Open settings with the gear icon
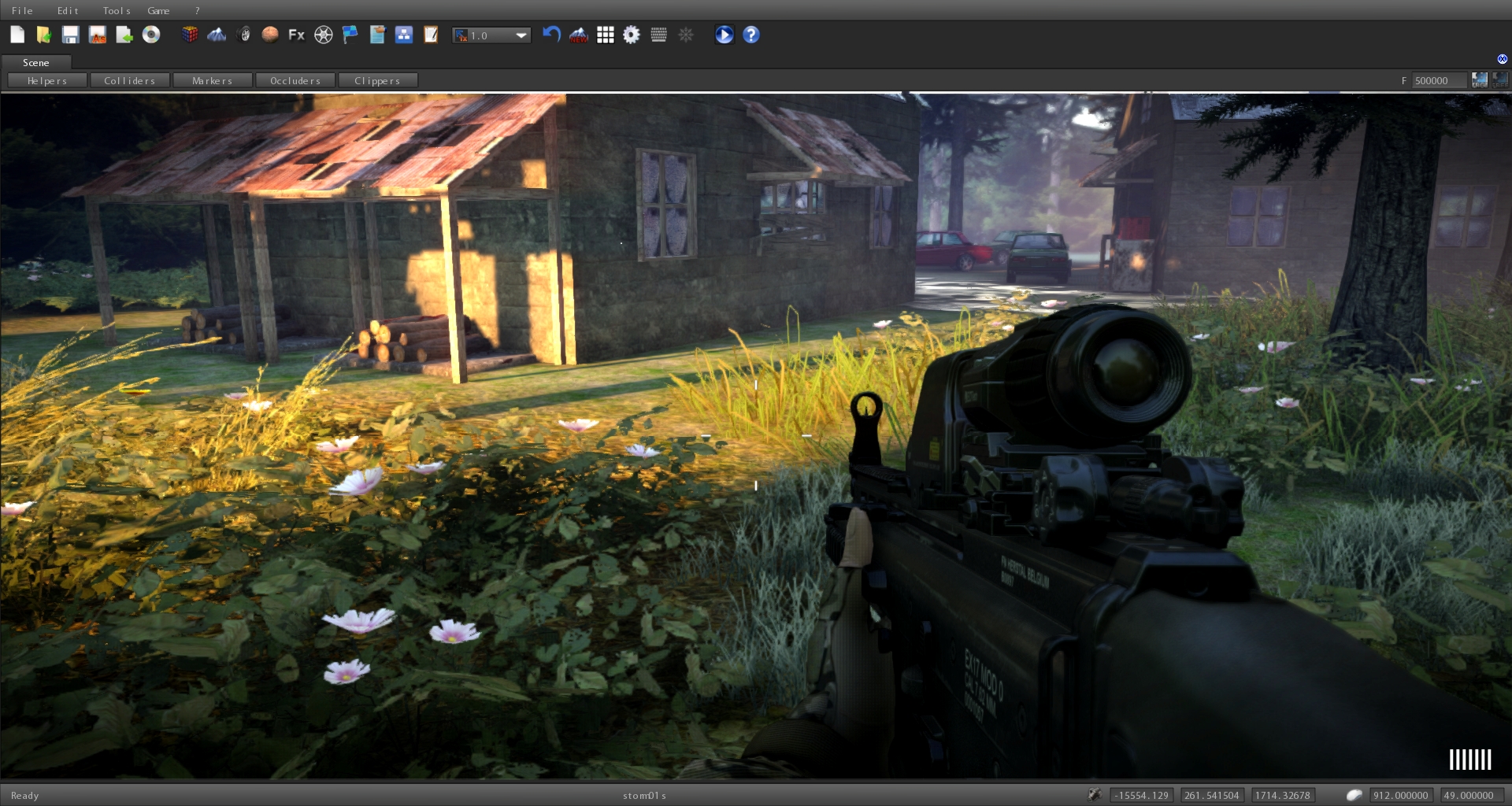The image size is (1512, 806). pos(632,35)
